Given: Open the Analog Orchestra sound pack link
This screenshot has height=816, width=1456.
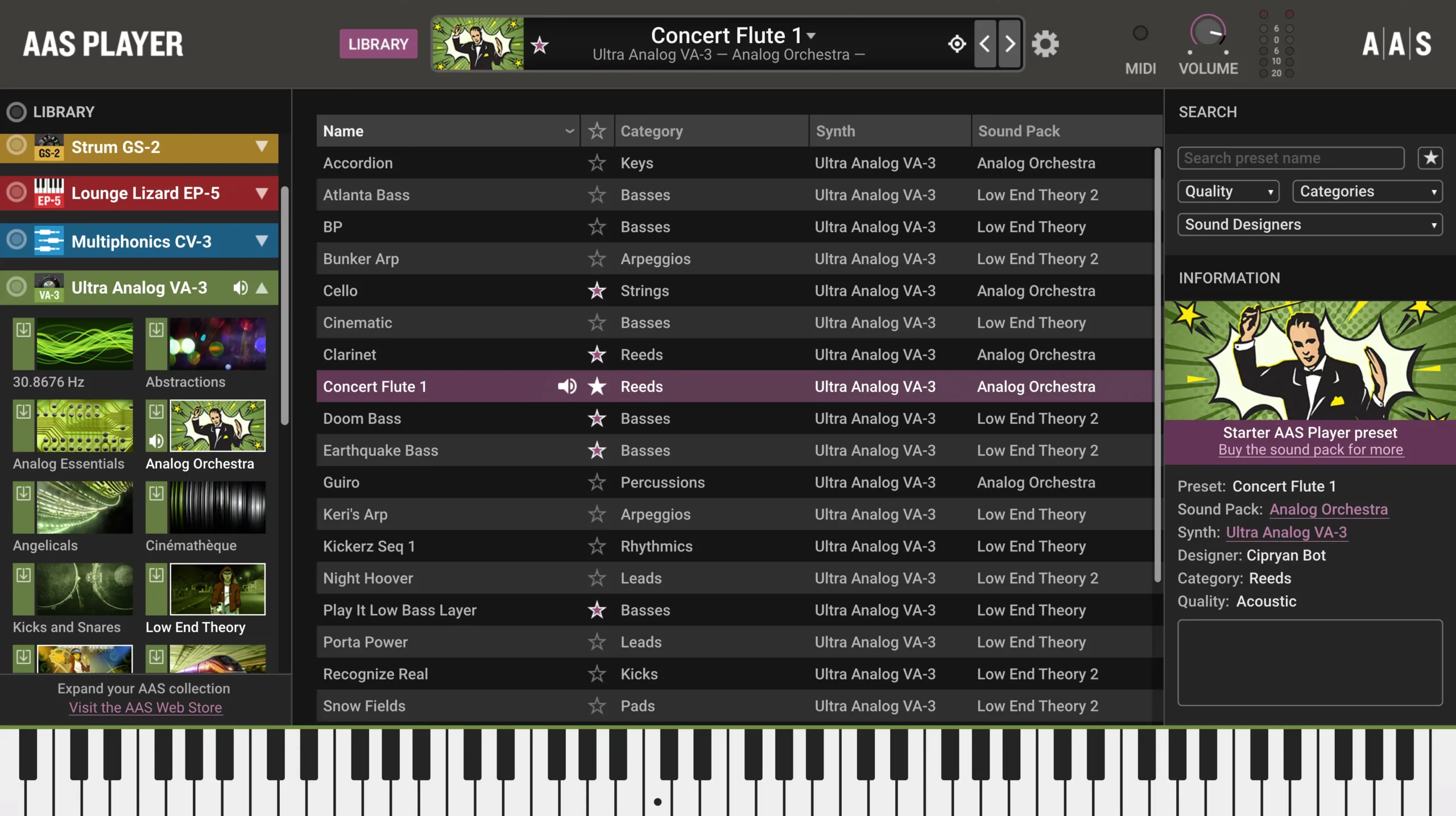Looking at the screenshot, I should [x=1329, y=509].
